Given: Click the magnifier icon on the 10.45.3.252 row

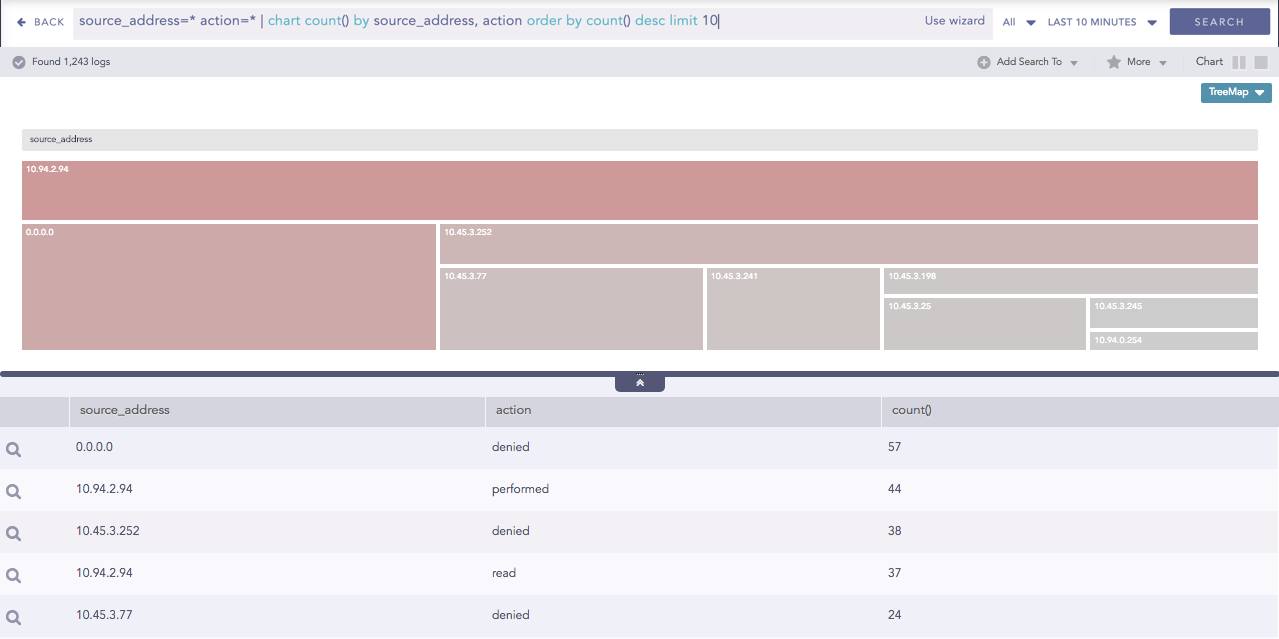Looking at the screenshot, I should (13, 532).
